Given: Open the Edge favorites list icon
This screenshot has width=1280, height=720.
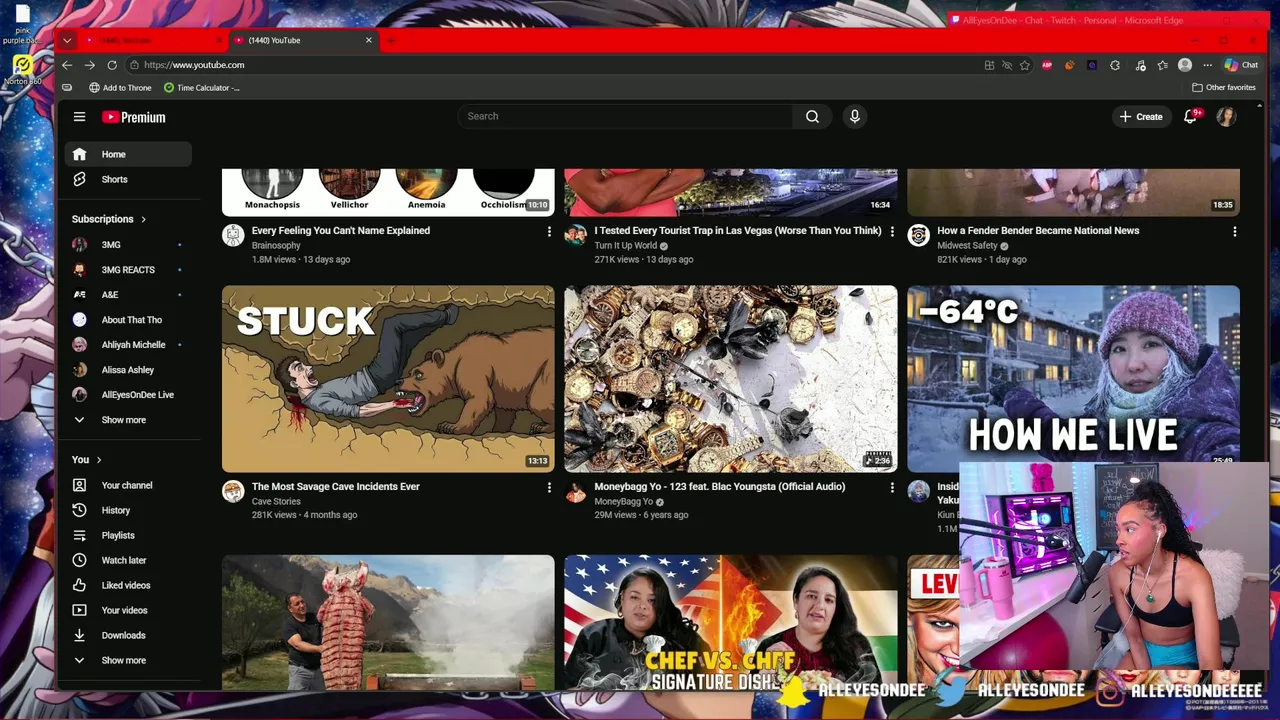Looking at the screenshot, I should pos(1162,65).
